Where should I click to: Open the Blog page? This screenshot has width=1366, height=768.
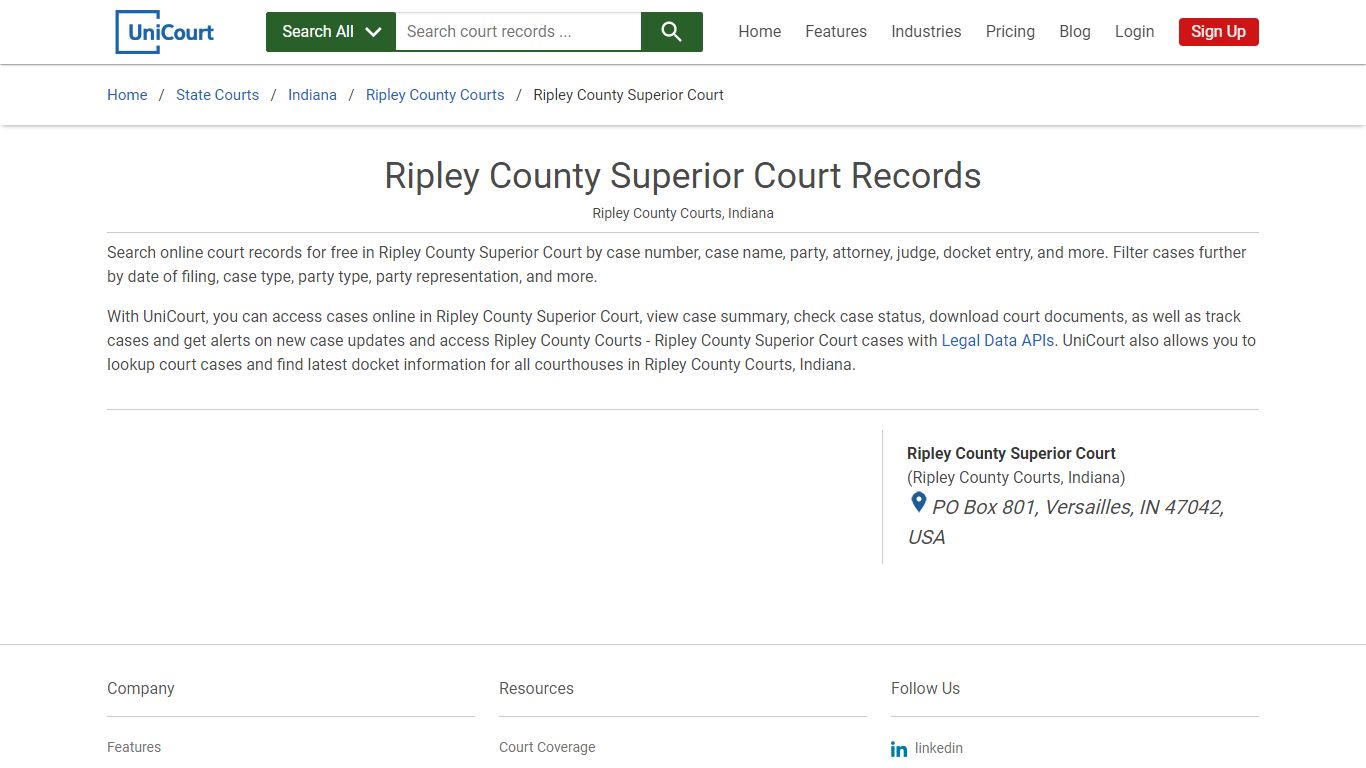[x=1075, y=32]
